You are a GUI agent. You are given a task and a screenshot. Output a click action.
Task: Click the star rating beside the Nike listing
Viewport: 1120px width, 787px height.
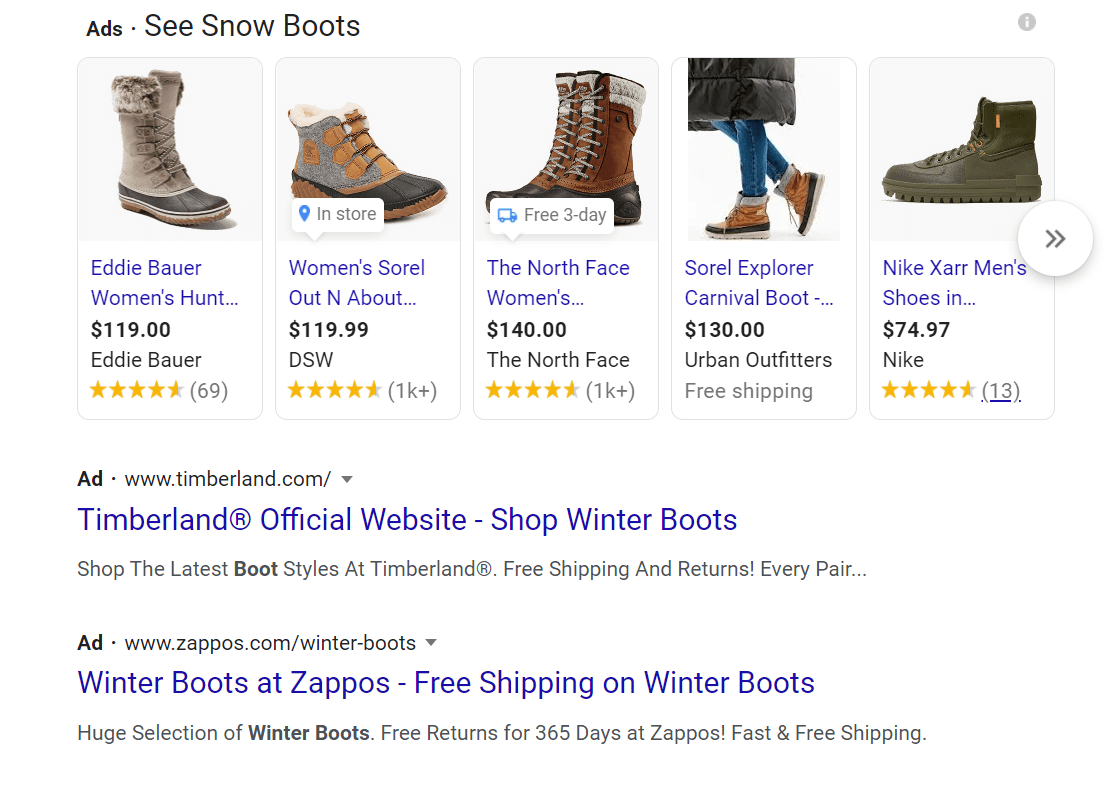[928, 390]
